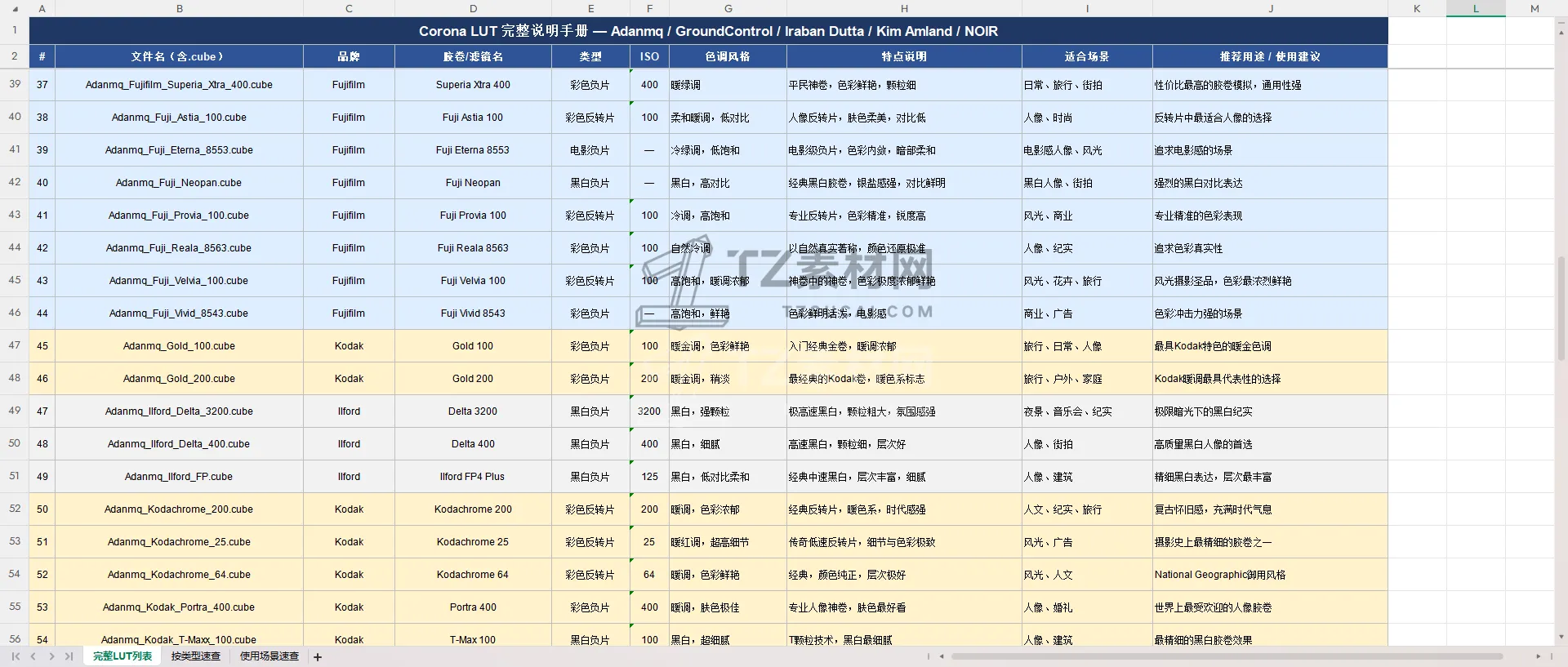Click the select-all corner triangle
Image resolution: width=1568 pixels, height=667 pixels.
click(15, 9)
